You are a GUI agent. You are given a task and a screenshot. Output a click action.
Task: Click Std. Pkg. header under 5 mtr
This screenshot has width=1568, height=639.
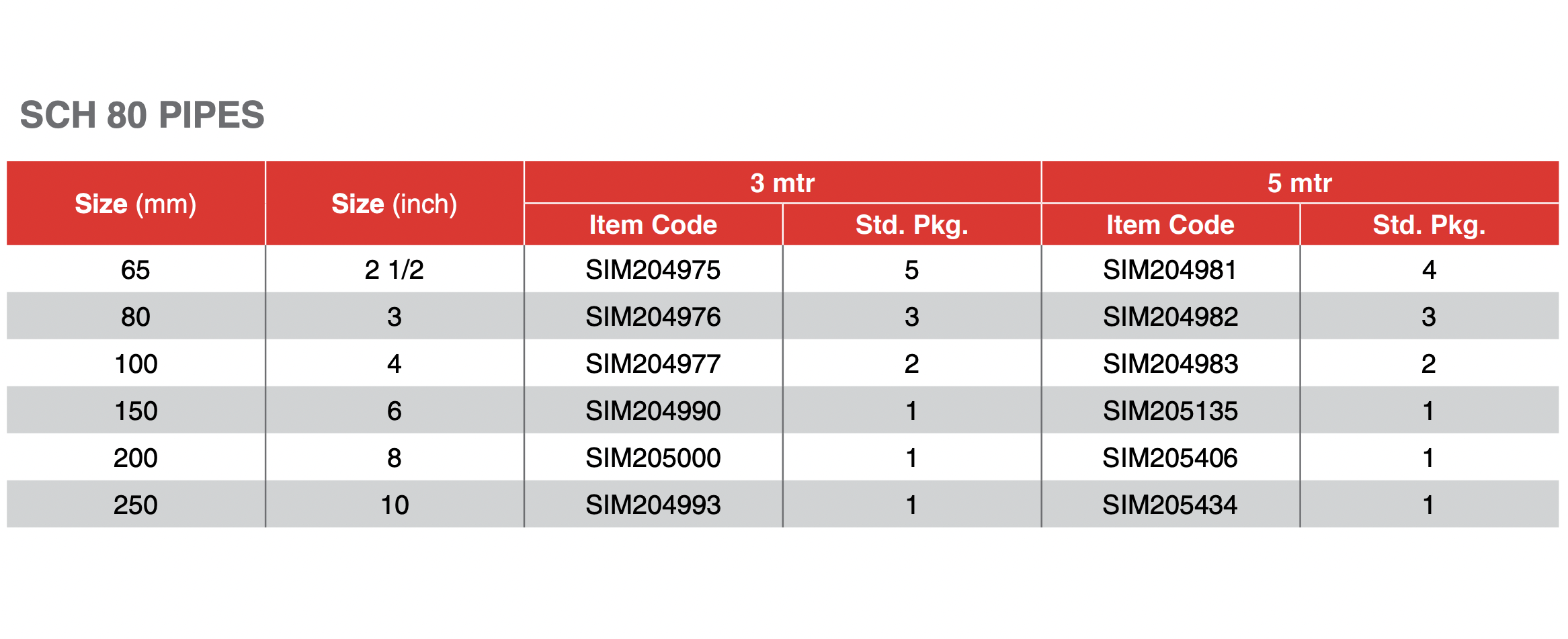point(1429,225)
